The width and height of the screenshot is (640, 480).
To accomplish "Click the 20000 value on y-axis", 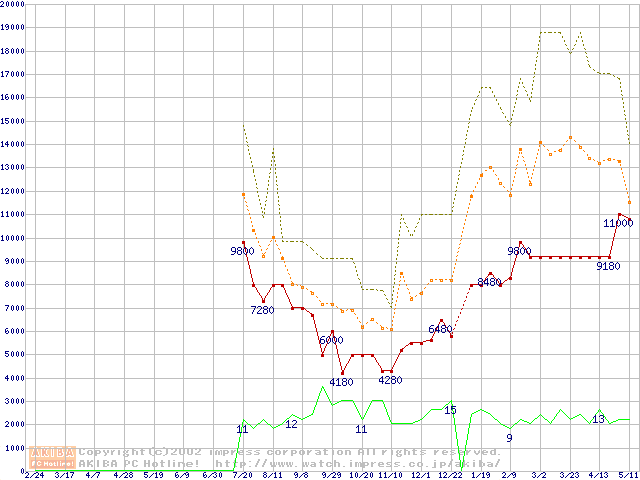I will tap(13, 5).
